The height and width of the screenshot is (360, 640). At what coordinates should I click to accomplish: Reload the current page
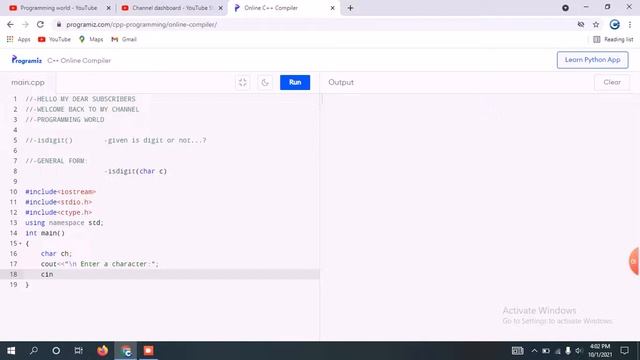click(x=40, y=24)
